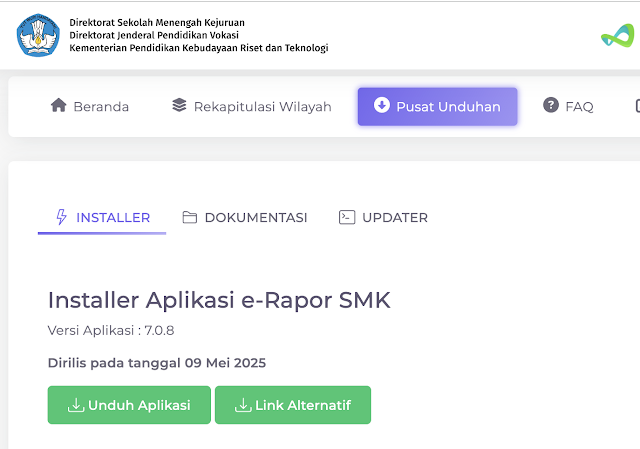This screenshot has height=449, width=640.
Task: Switch to the DOKUMENTASI tab
Action: pos(245,218)
